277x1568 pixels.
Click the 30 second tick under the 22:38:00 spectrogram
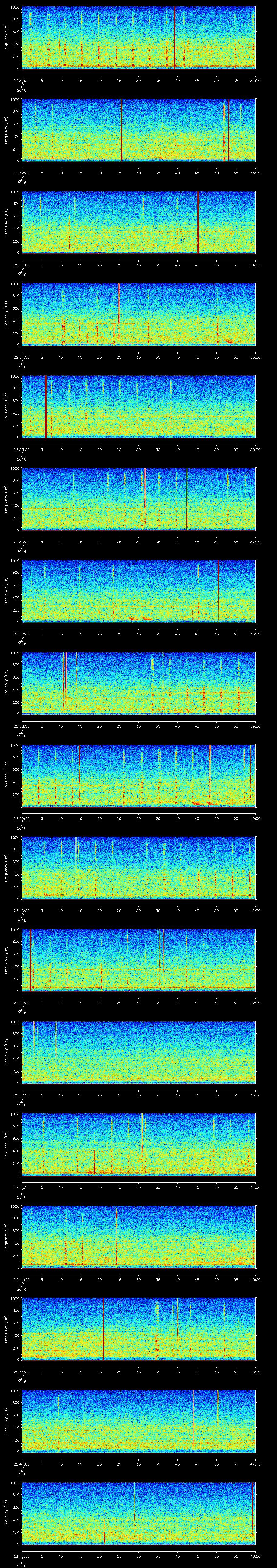click(138, 726)
